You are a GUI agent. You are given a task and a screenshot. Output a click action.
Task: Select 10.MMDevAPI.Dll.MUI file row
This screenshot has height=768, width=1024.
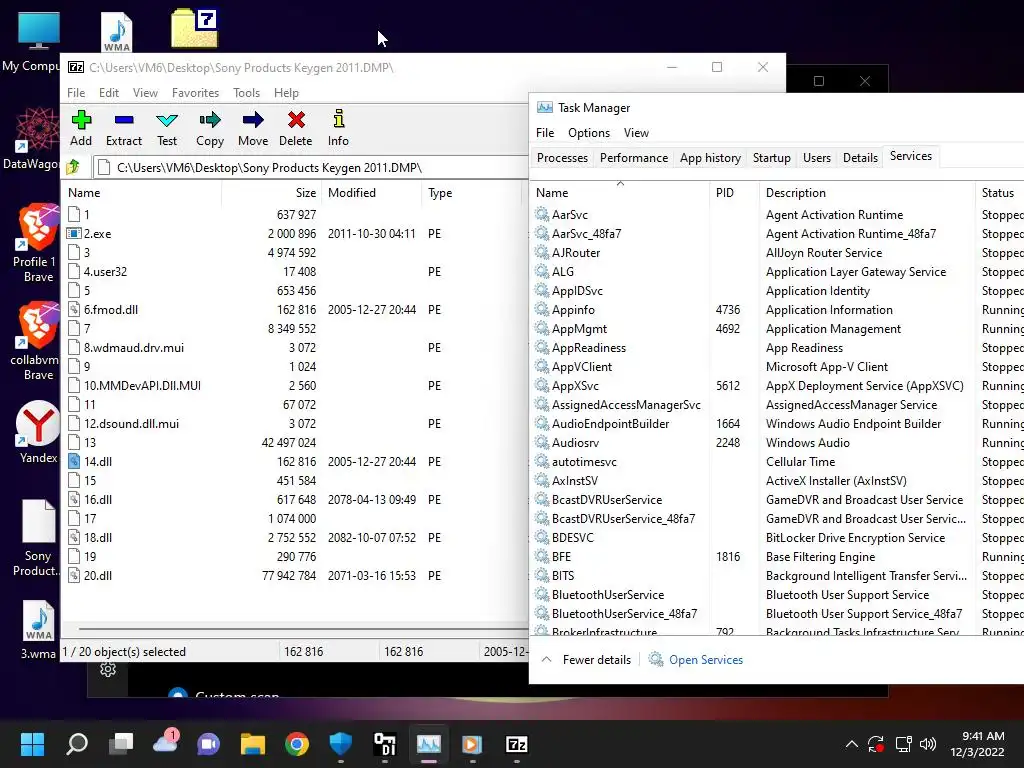click(x=294, y=385)
